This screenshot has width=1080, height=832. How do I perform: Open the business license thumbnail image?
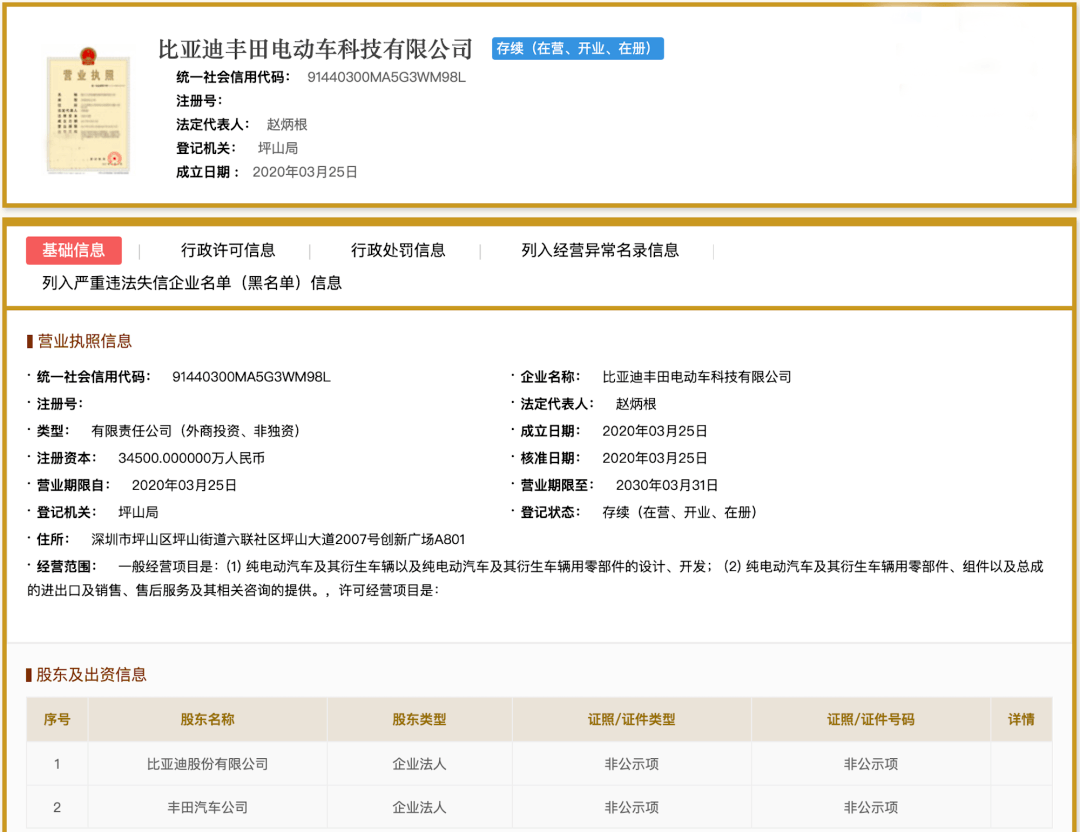[x=88, y=110]
